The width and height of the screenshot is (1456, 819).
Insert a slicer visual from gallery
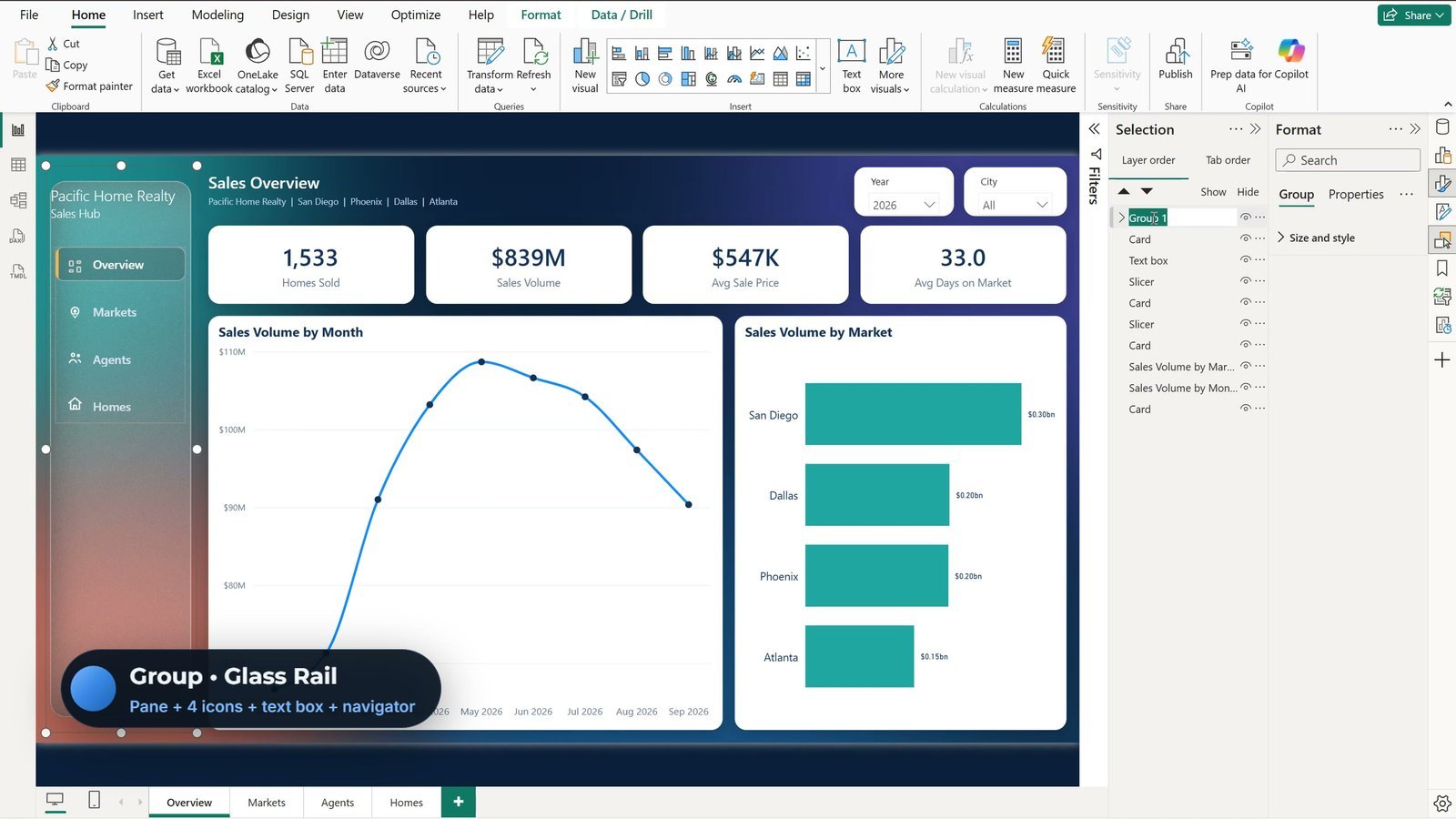pos(619,79)
